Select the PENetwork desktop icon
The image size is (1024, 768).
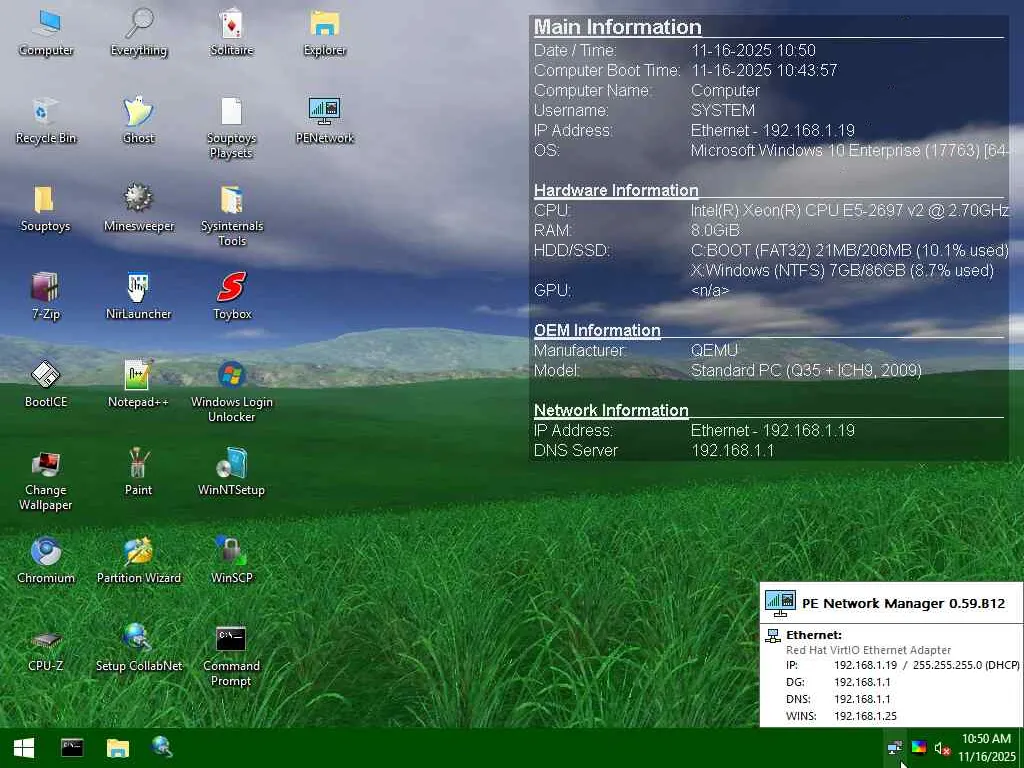click(325, 121)
